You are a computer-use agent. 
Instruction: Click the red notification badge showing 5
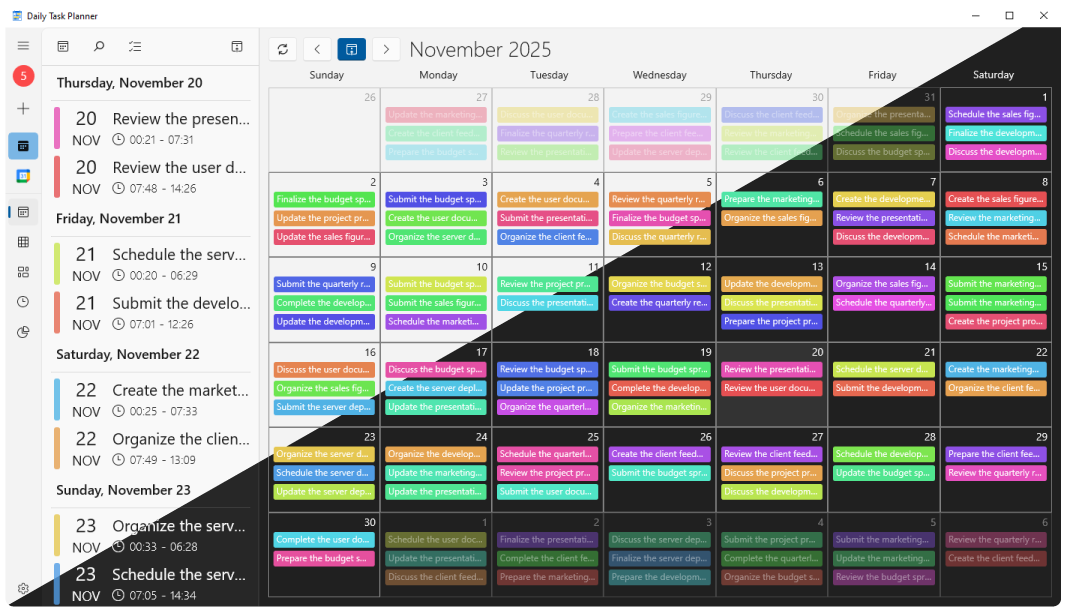23,75
